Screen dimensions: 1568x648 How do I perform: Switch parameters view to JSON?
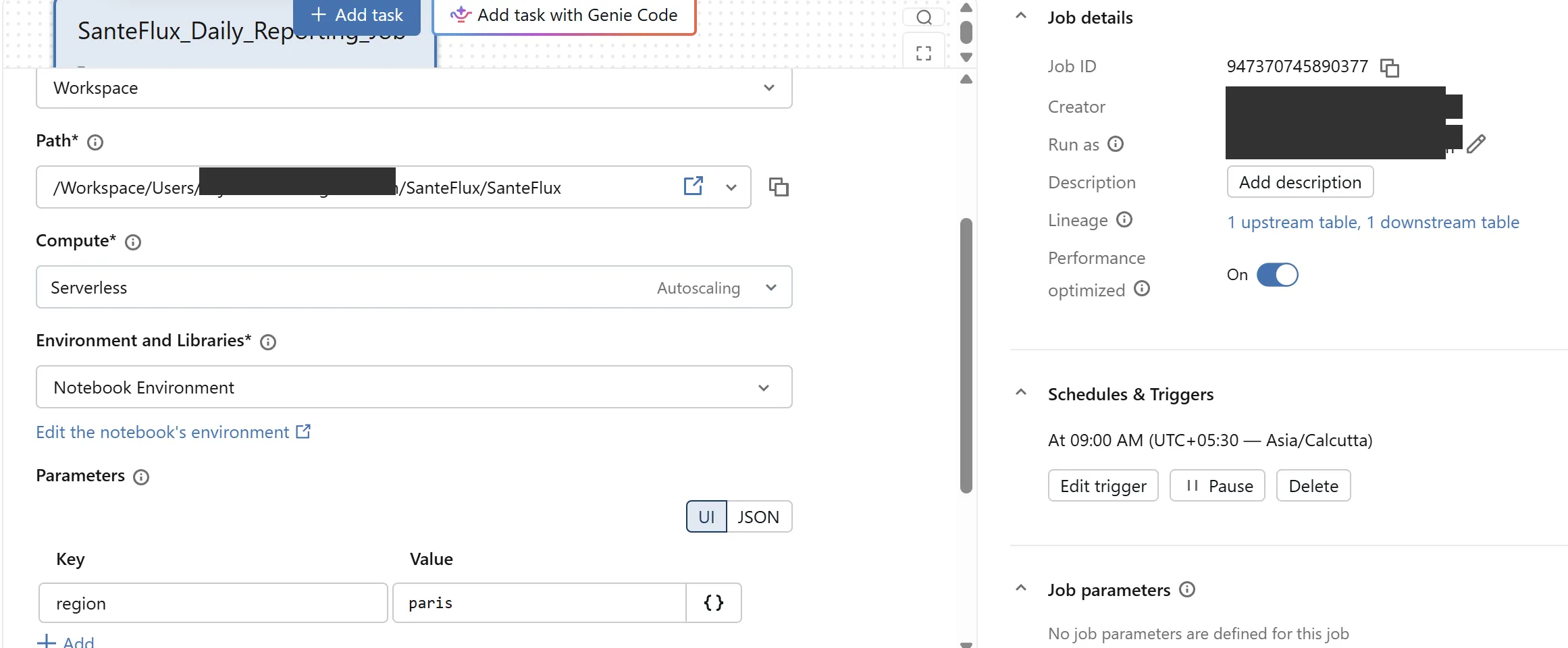758,516
